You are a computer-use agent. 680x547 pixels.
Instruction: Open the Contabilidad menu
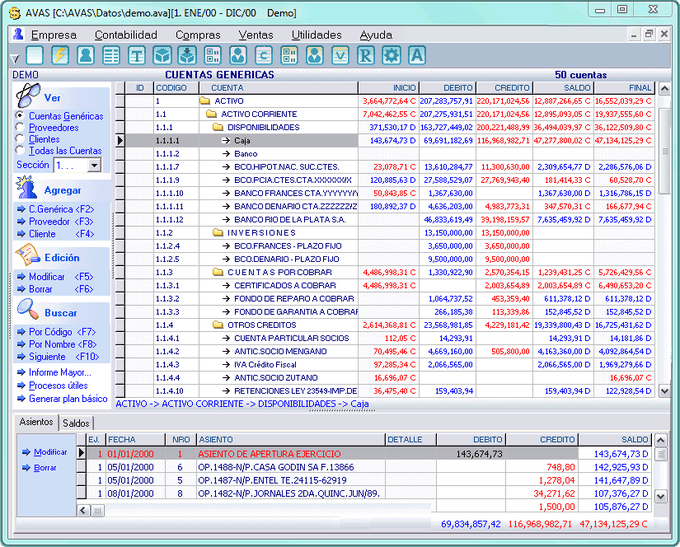126,35
